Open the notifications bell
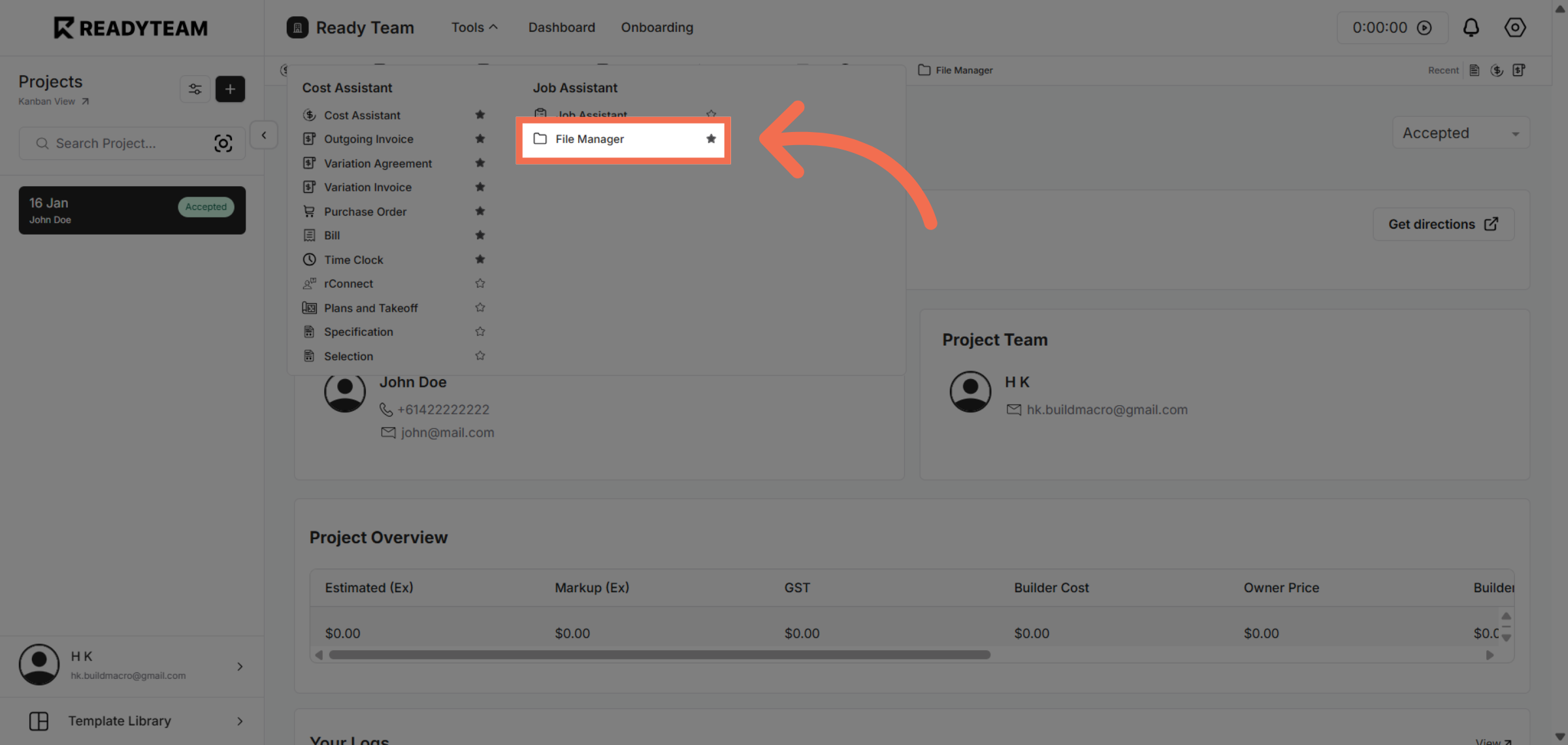Screen dimensions: 1568x745 (1471, 27)
